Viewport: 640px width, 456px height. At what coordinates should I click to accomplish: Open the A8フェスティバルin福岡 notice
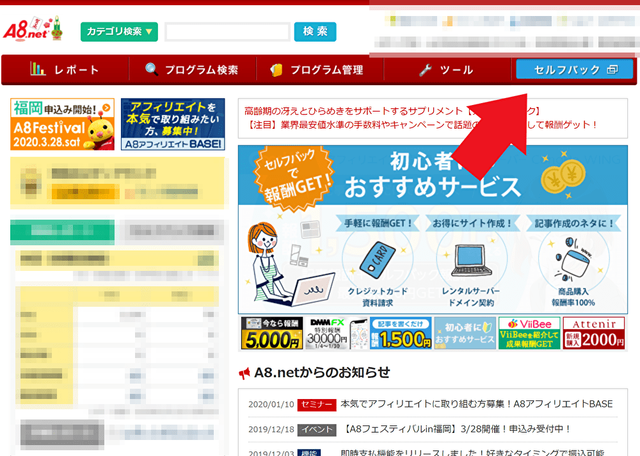pyautogui.click(x=456, y=429)
